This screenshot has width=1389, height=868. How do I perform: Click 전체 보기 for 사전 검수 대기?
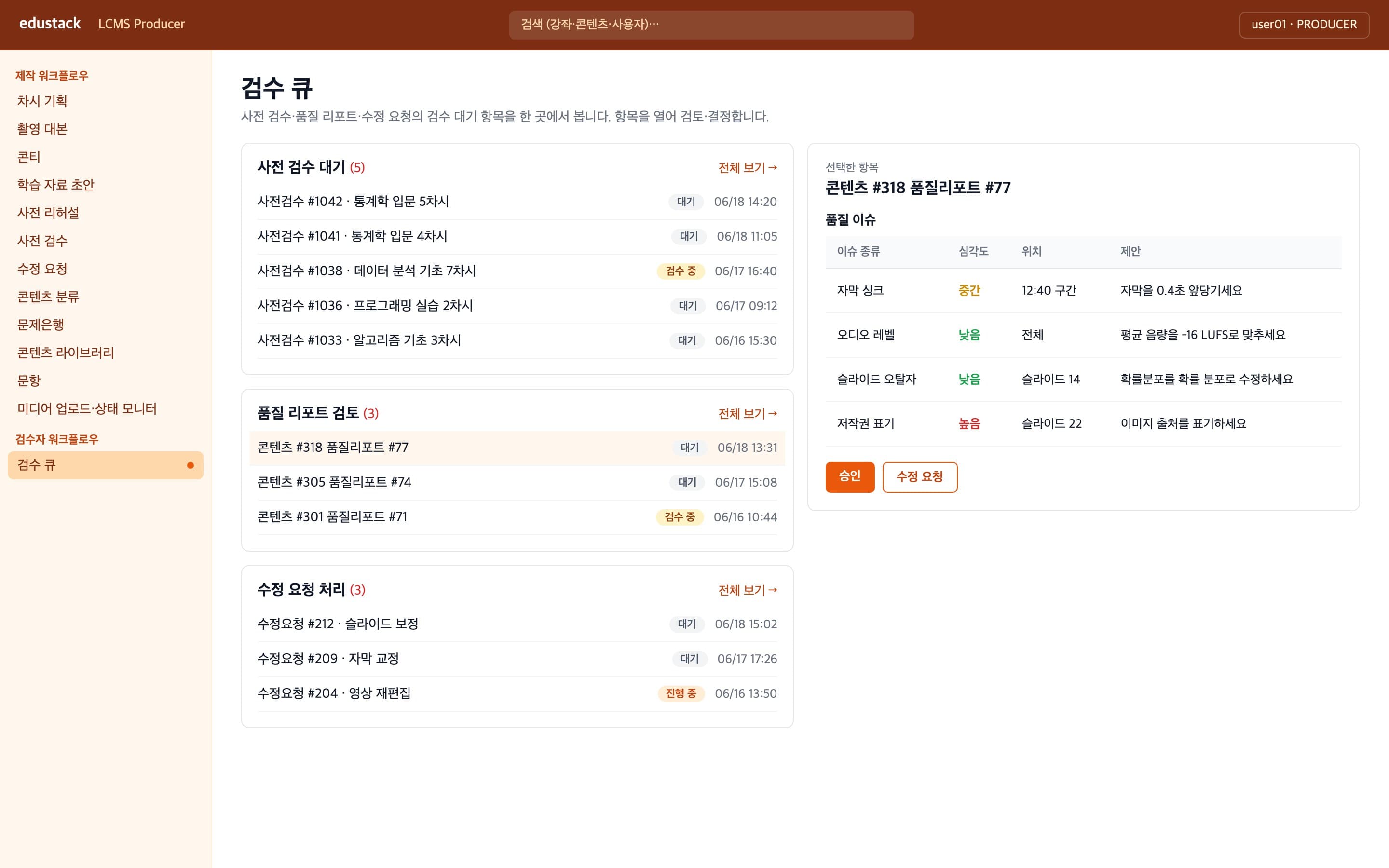pyautogui.click(x=747, y=168)
